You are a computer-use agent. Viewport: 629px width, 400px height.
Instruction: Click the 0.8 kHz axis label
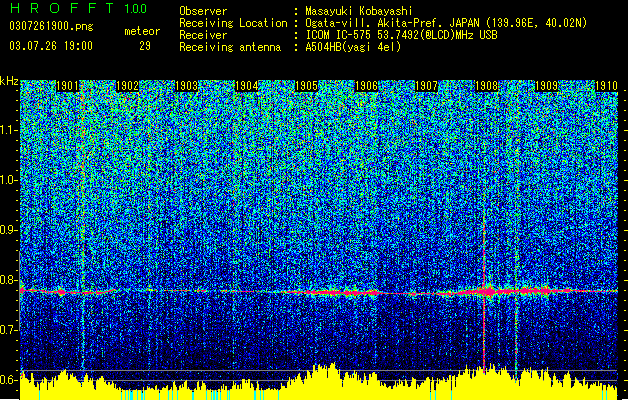click(8, 280)
